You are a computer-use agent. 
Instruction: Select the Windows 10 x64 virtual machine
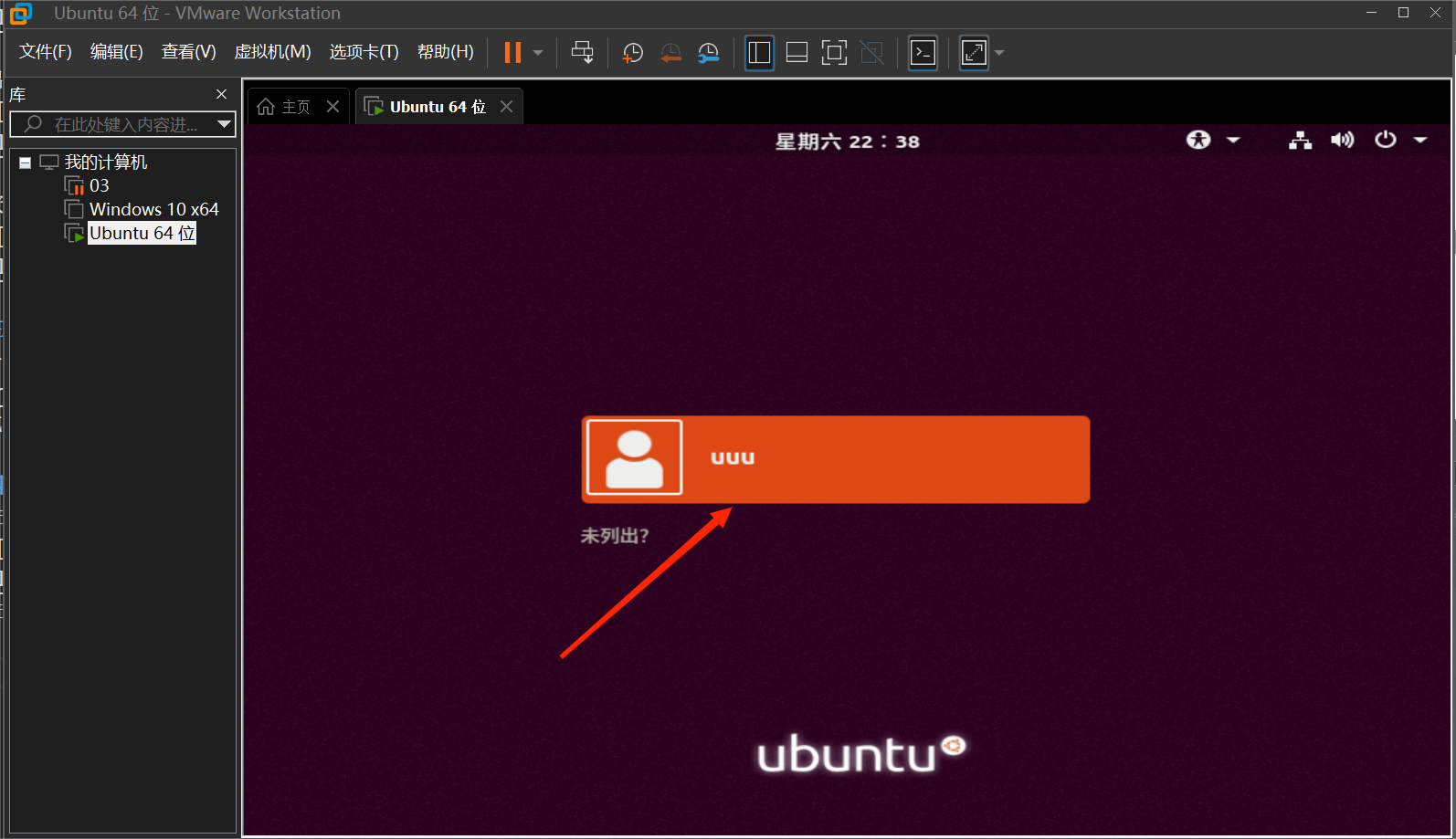click(x=154, y=209)
